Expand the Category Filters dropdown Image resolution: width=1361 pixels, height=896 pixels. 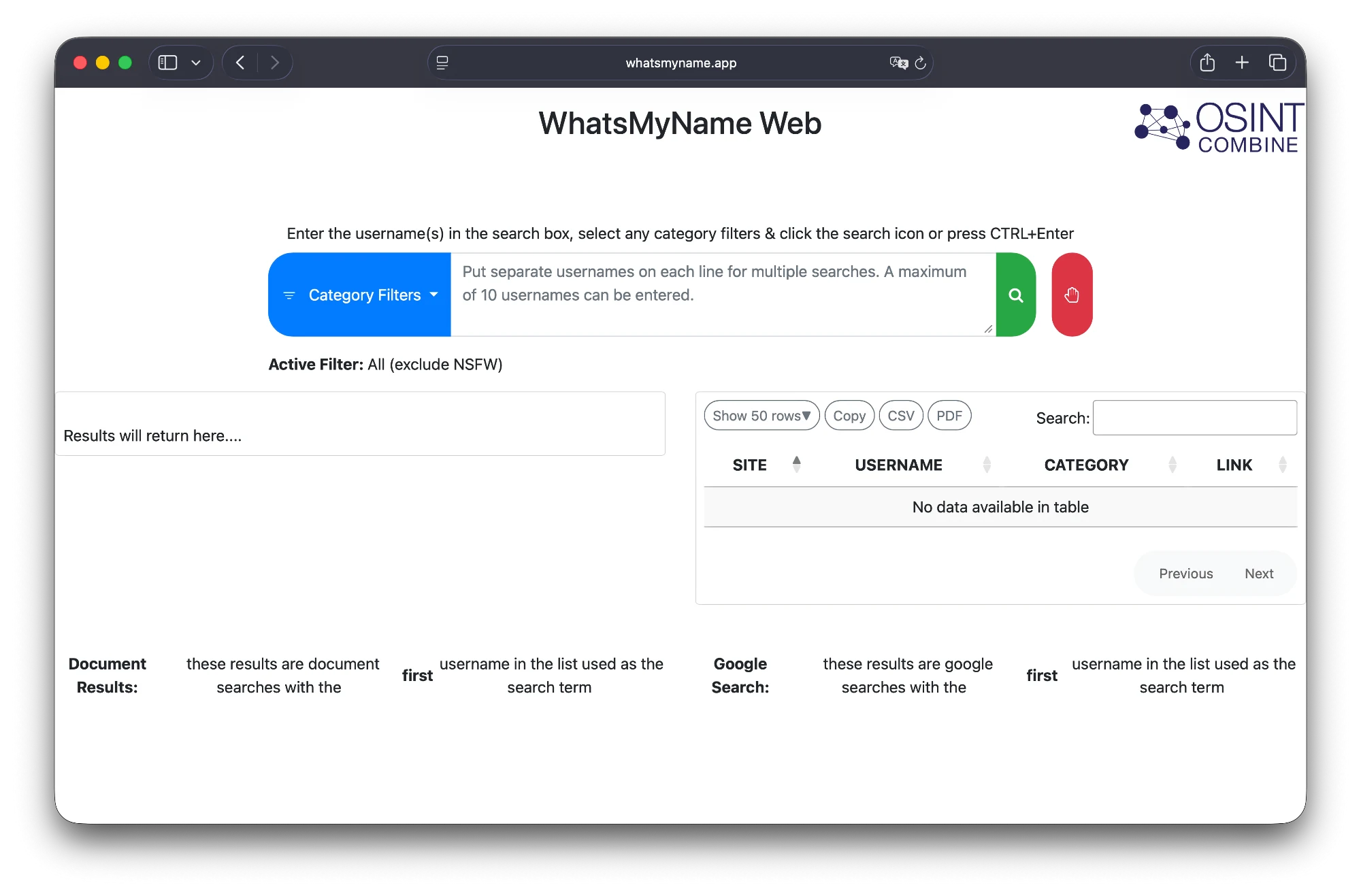(360, 295)
